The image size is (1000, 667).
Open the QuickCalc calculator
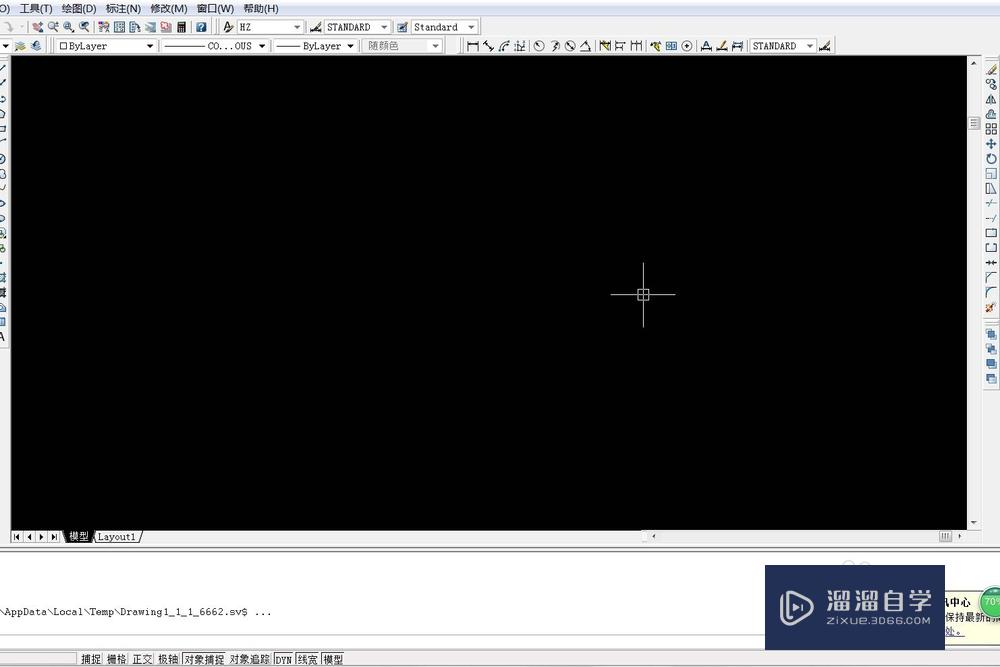click(182, 27)
